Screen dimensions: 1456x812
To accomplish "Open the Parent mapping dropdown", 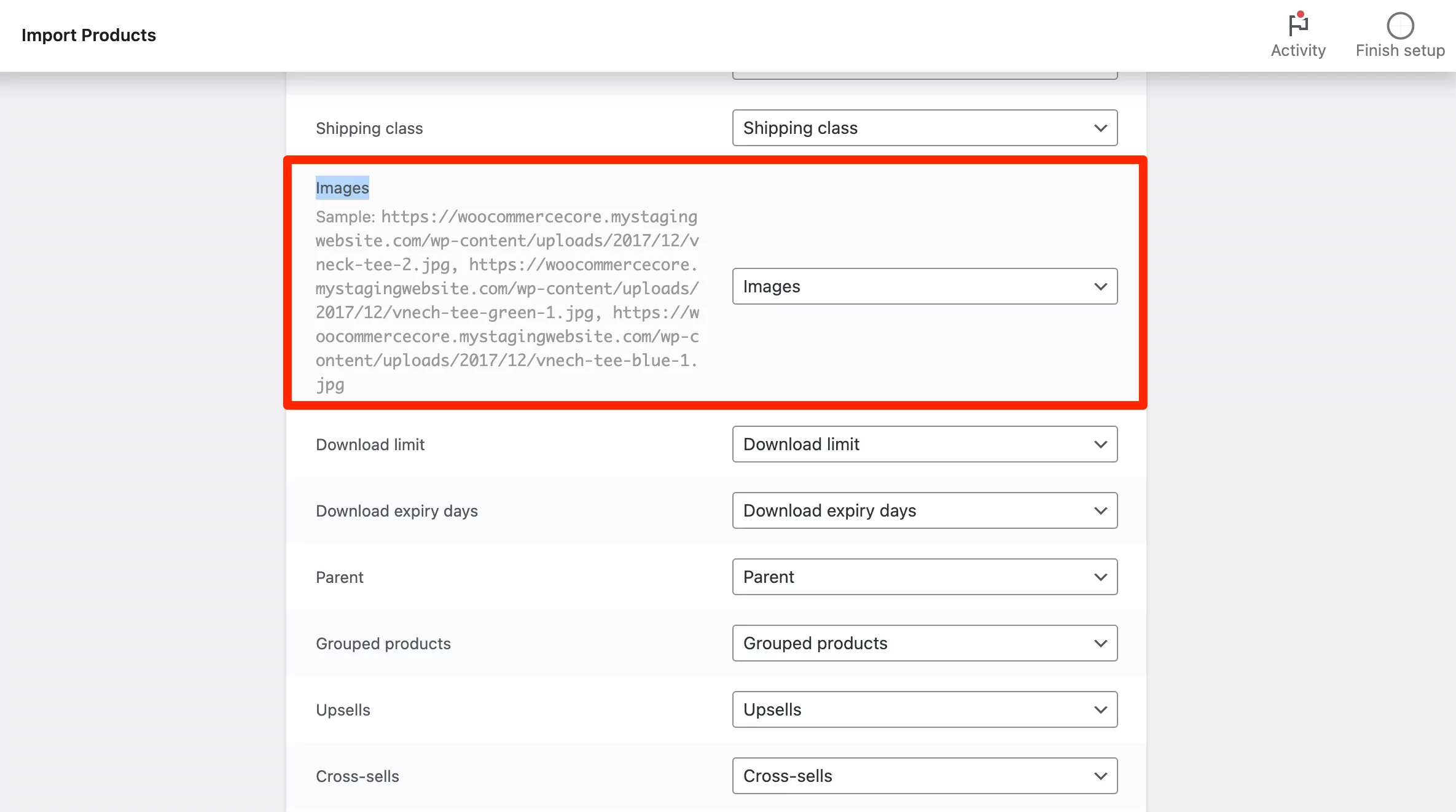I will click(924, 577).
